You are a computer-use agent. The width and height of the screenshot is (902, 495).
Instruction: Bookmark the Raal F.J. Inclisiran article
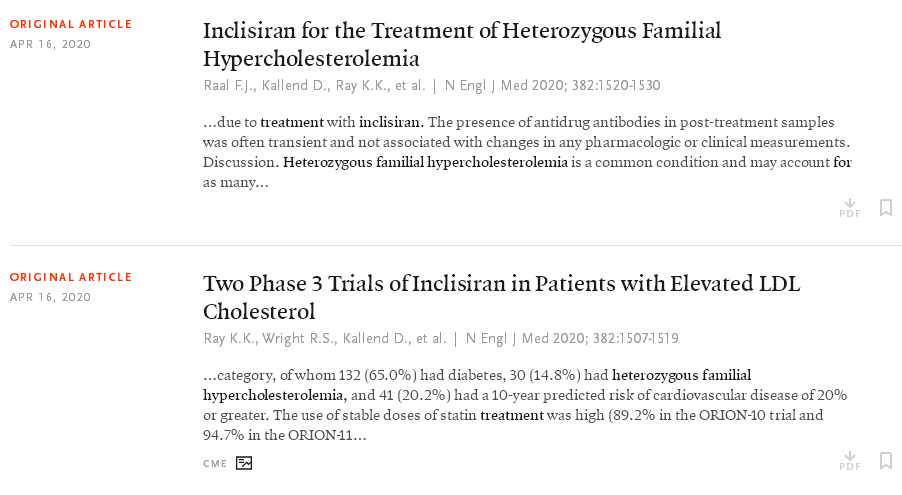886,208
